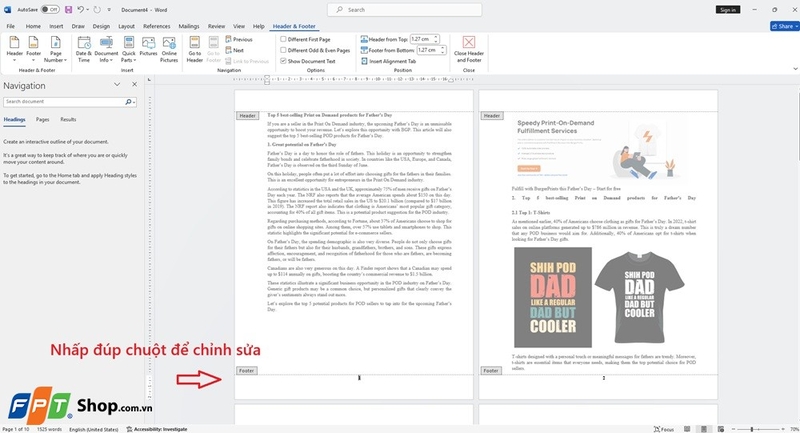The width and height of the screenshot is (800, 433).
Task: Open the Help tab
Action: click(x=259, y=26)
